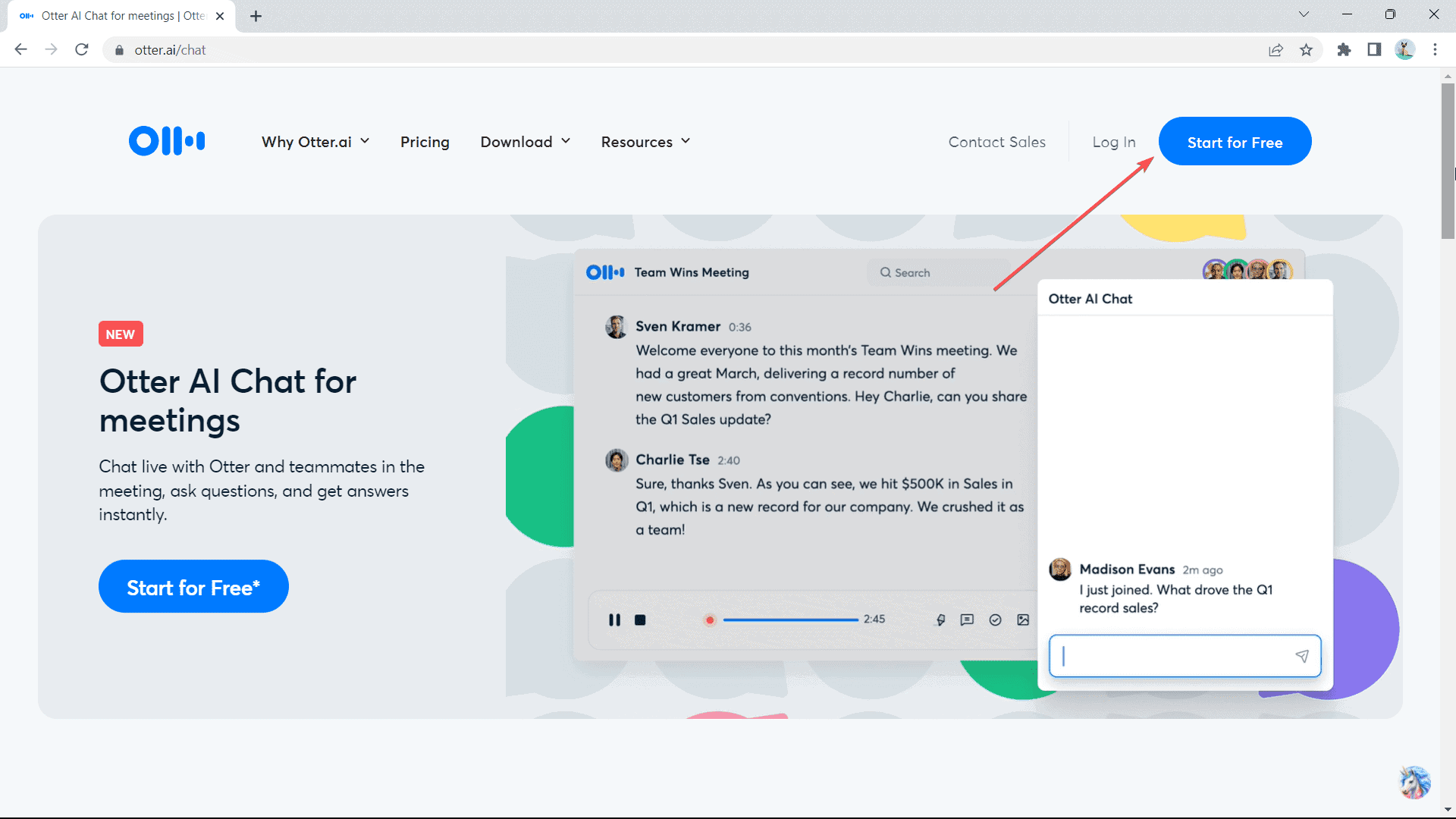Screen dimensions: 1456x819
Task: Click Log In link
Action: (1114, 142)
